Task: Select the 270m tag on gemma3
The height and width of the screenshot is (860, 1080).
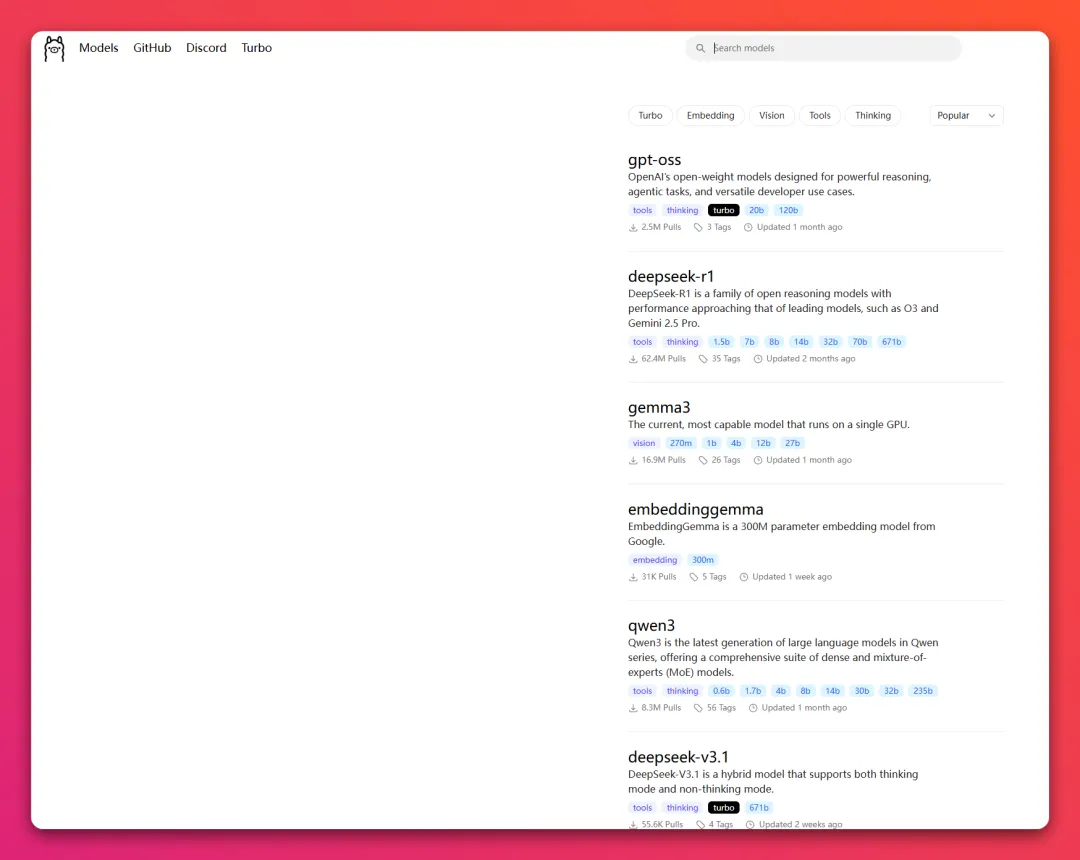Action: [681, 443]
